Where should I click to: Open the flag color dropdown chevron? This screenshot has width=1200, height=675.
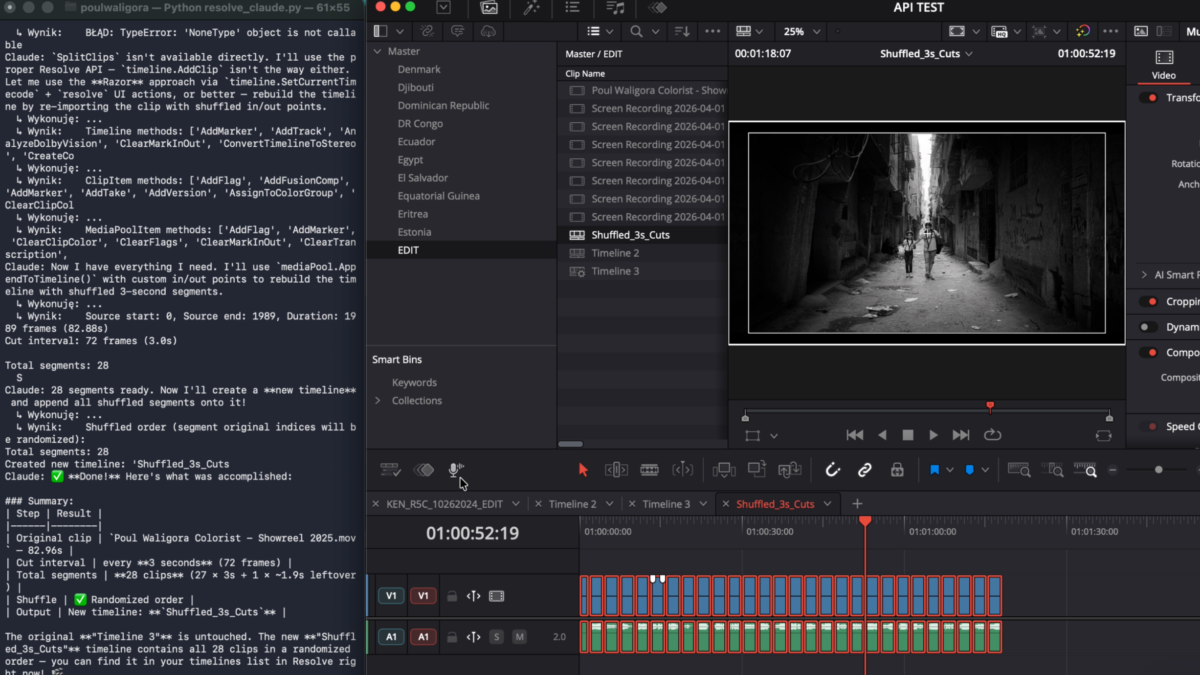pyautogui.click(x=951, y=469)
